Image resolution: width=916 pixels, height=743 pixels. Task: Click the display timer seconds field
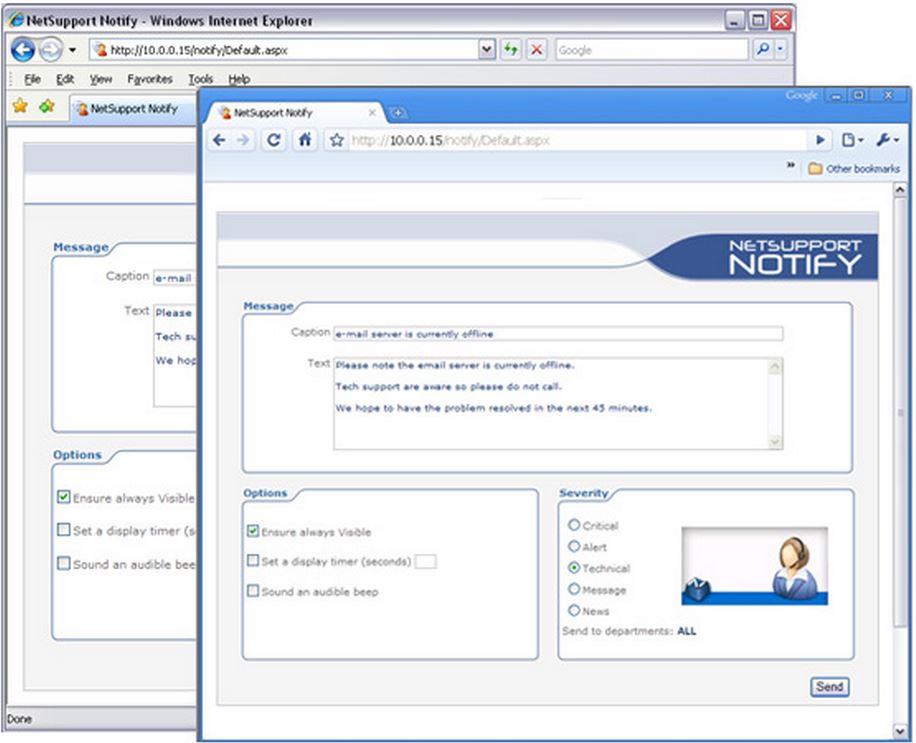tap(425, 562)
